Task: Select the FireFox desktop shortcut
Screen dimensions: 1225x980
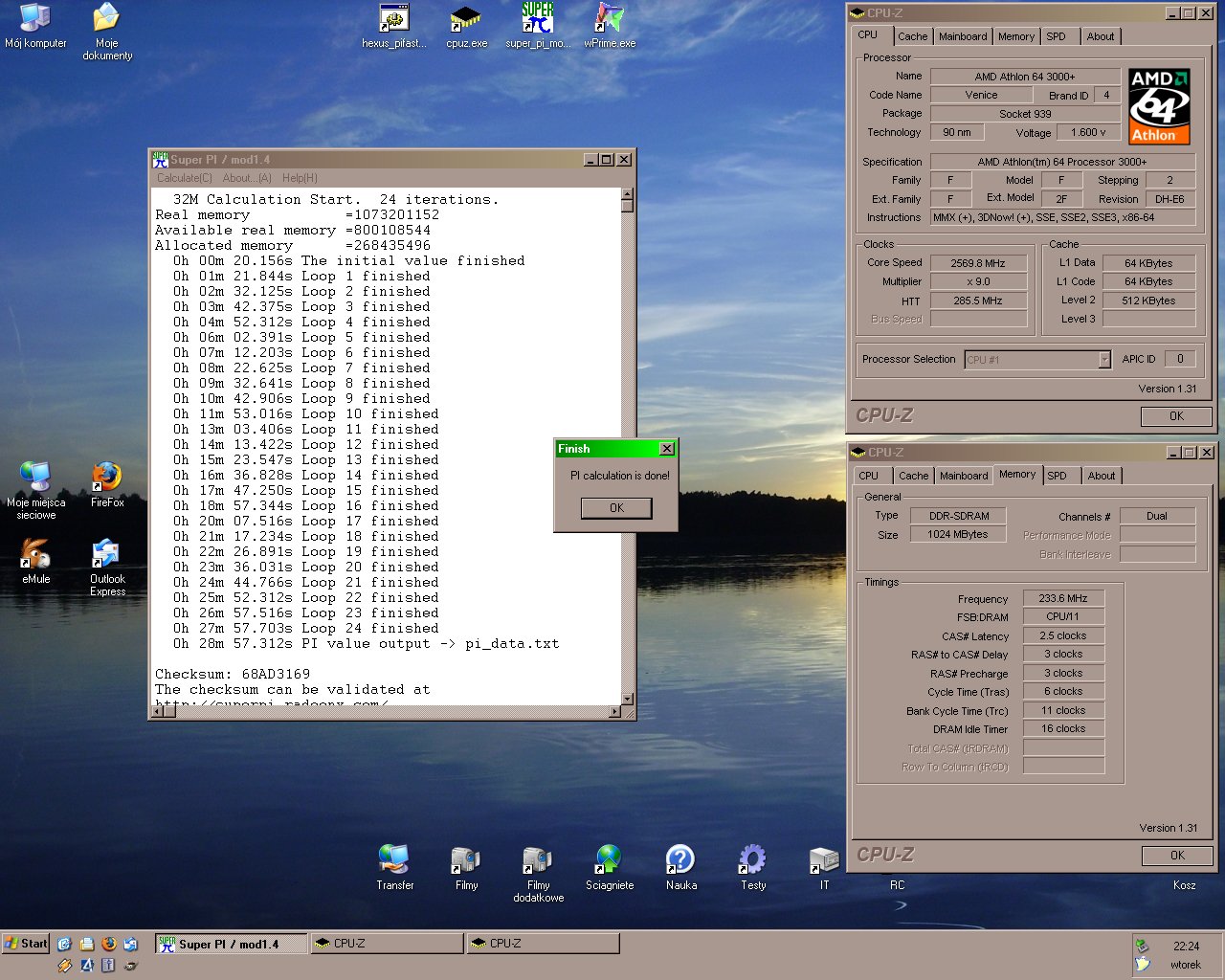Action: (x=107, y=484)
